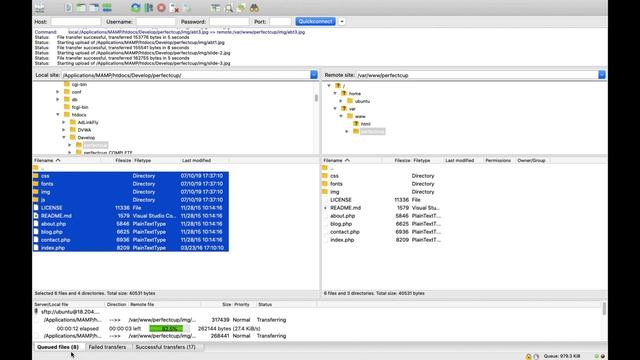The width and height of the screenshot is (640, 360).
Task: Click the Username input field
Action: tap(156, 22)
